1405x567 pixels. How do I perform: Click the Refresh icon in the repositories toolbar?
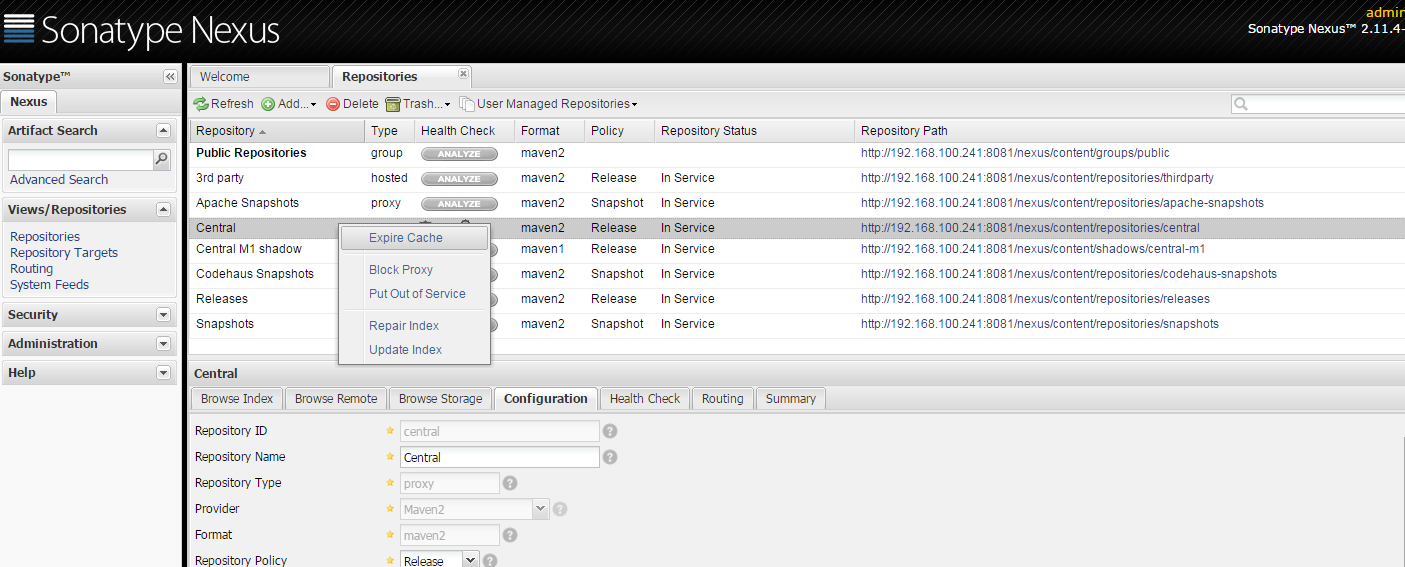click(x=201, y=104)
